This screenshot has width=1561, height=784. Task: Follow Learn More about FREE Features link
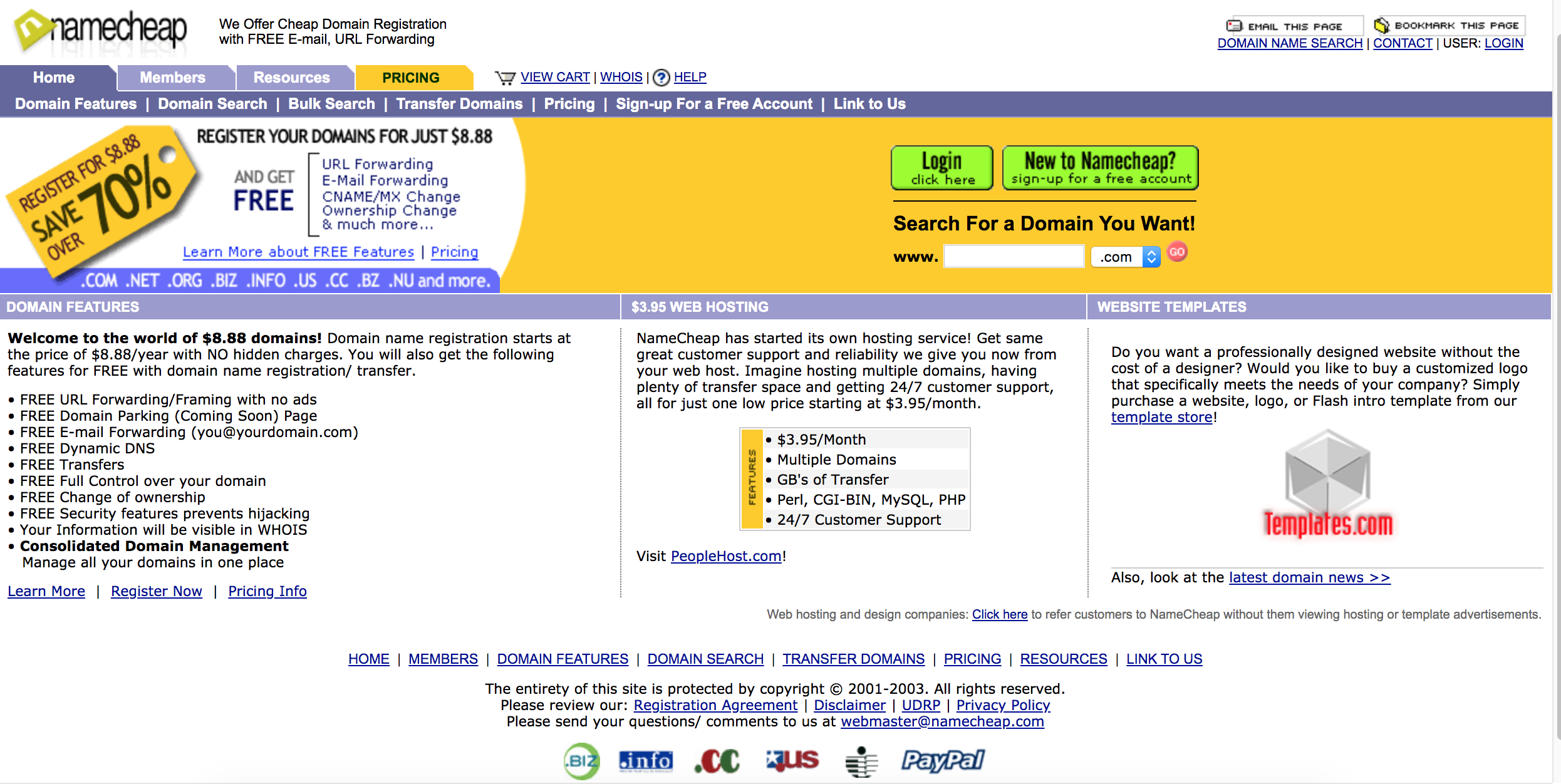[298, 252]
